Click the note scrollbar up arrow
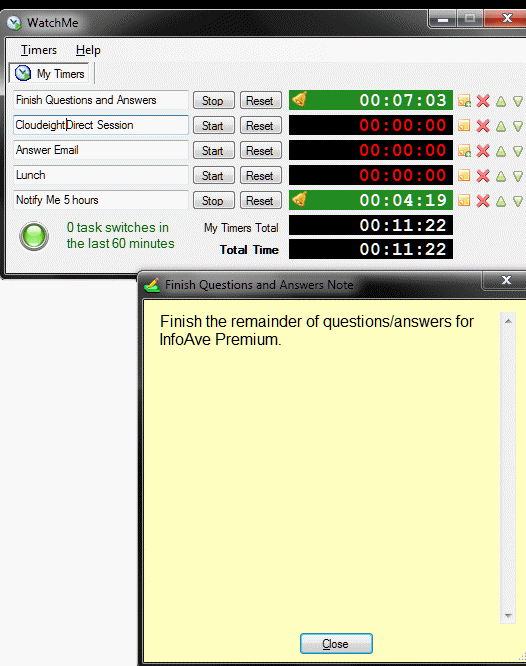 (508, 321)
